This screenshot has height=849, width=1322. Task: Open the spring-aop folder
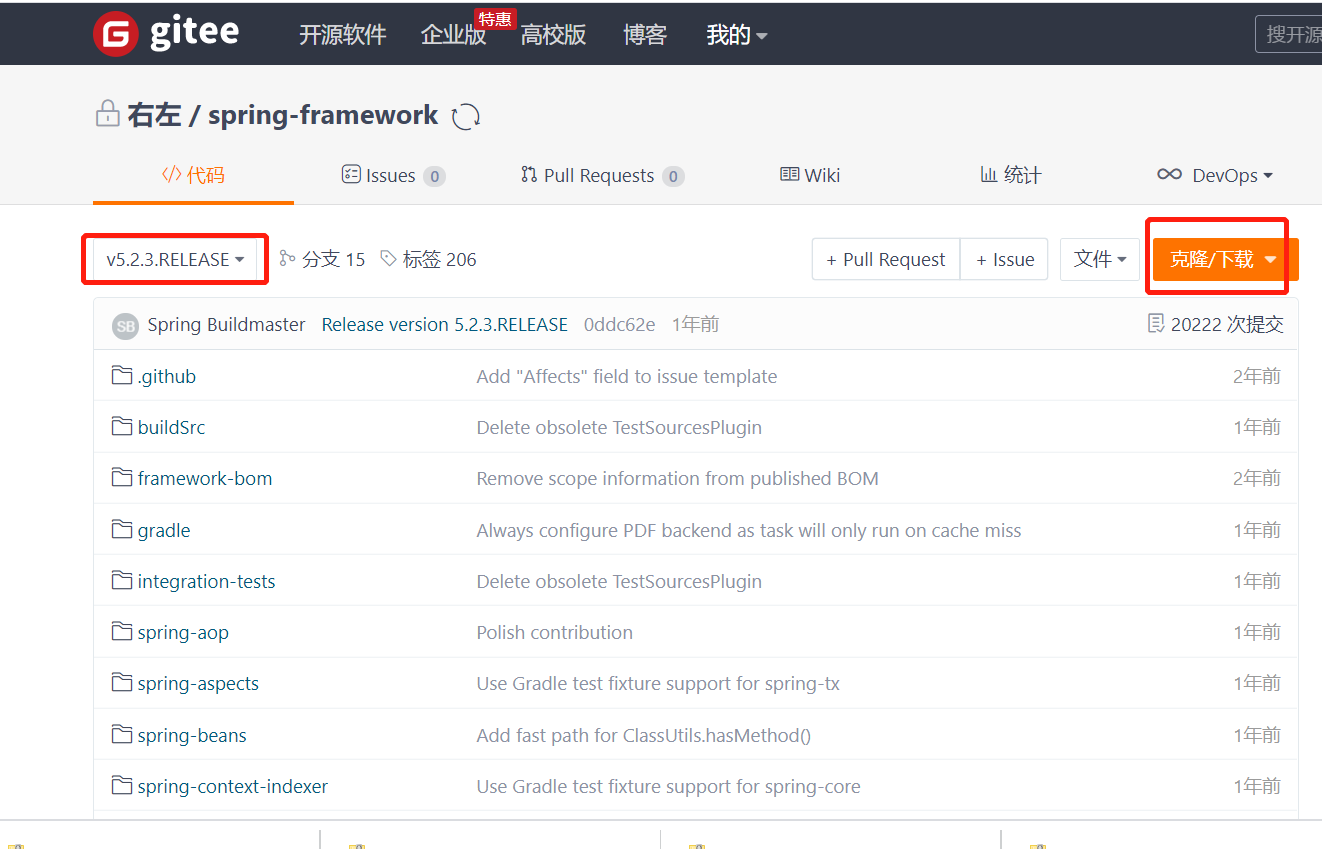[x=183, y=632]
